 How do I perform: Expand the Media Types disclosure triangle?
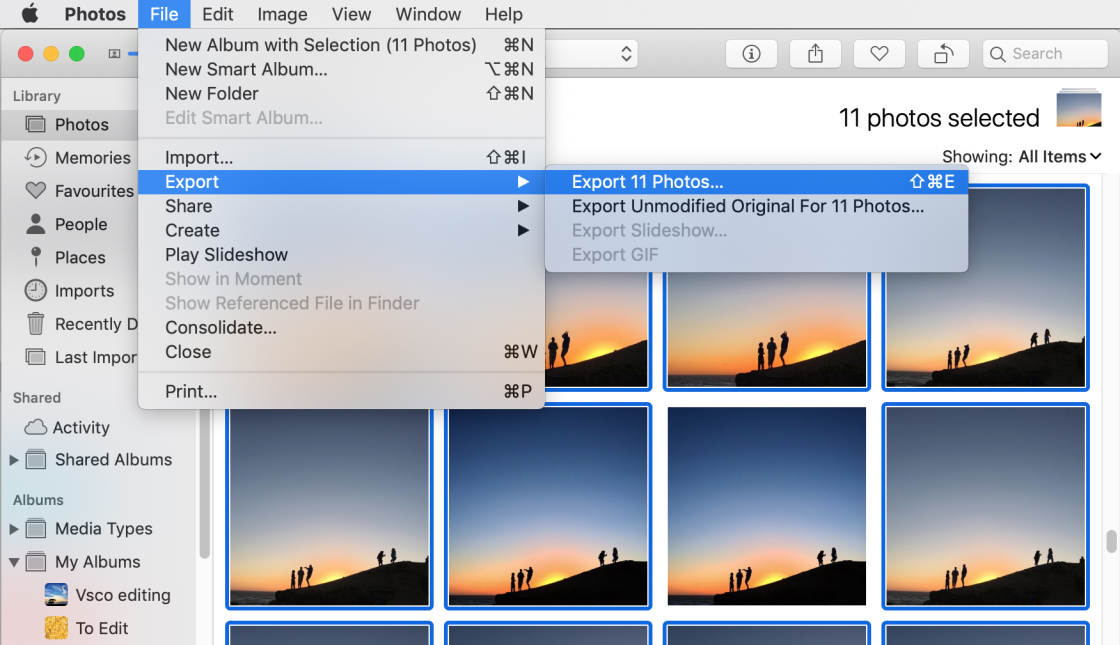[14, 529]
